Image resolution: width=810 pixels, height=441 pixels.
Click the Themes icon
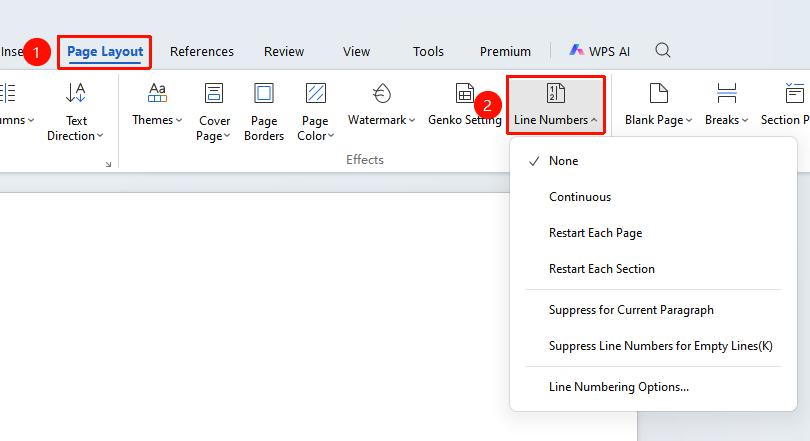157,93
